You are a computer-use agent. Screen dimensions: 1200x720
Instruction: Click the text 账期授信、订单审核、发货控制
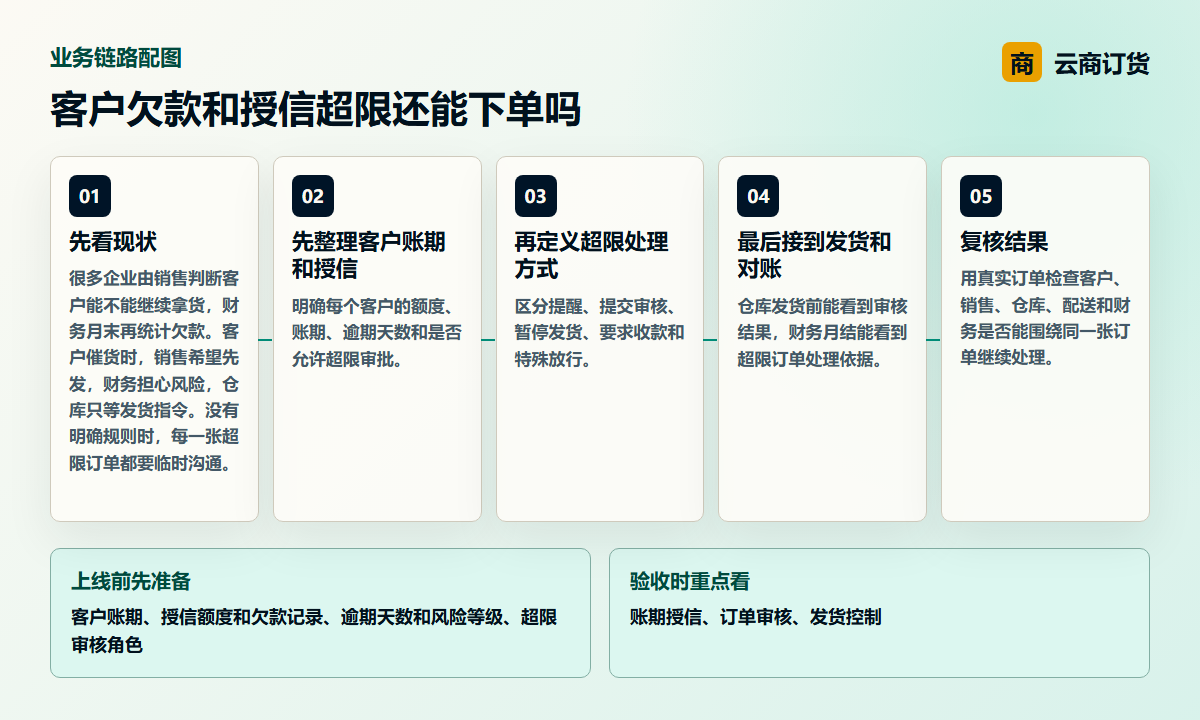coord(755,617)
